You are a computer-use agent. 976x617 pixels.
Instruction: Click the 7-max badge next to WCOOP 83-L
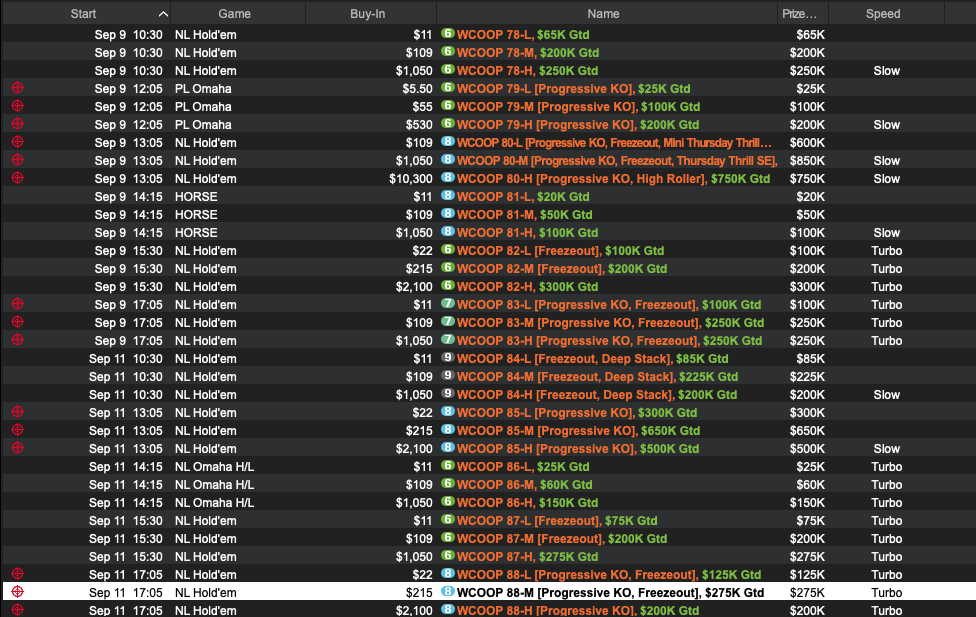[448, 304]
